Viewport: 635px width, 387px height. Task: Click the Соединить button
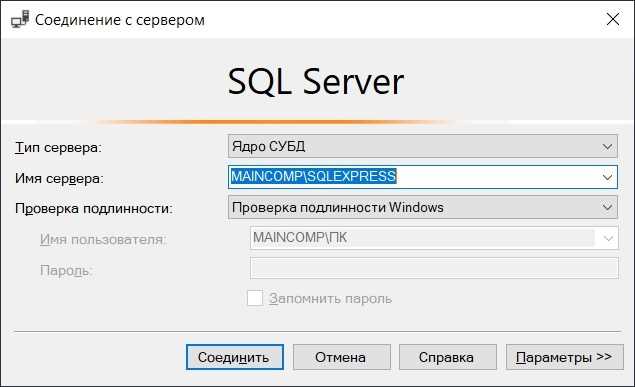234,357
